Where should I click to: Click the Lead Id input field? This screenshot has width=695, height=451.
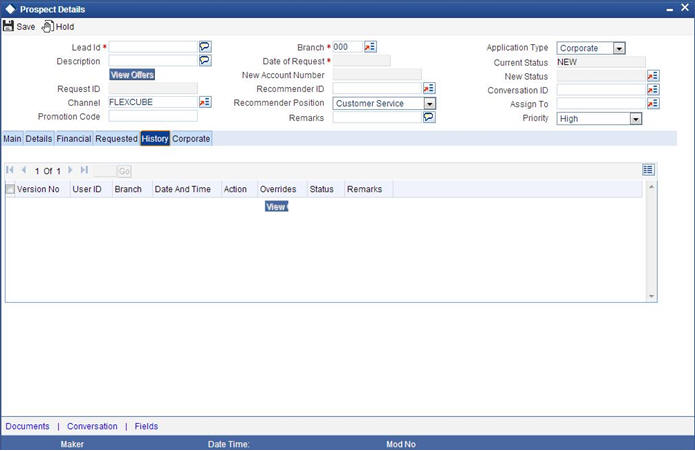pos(153,47)
